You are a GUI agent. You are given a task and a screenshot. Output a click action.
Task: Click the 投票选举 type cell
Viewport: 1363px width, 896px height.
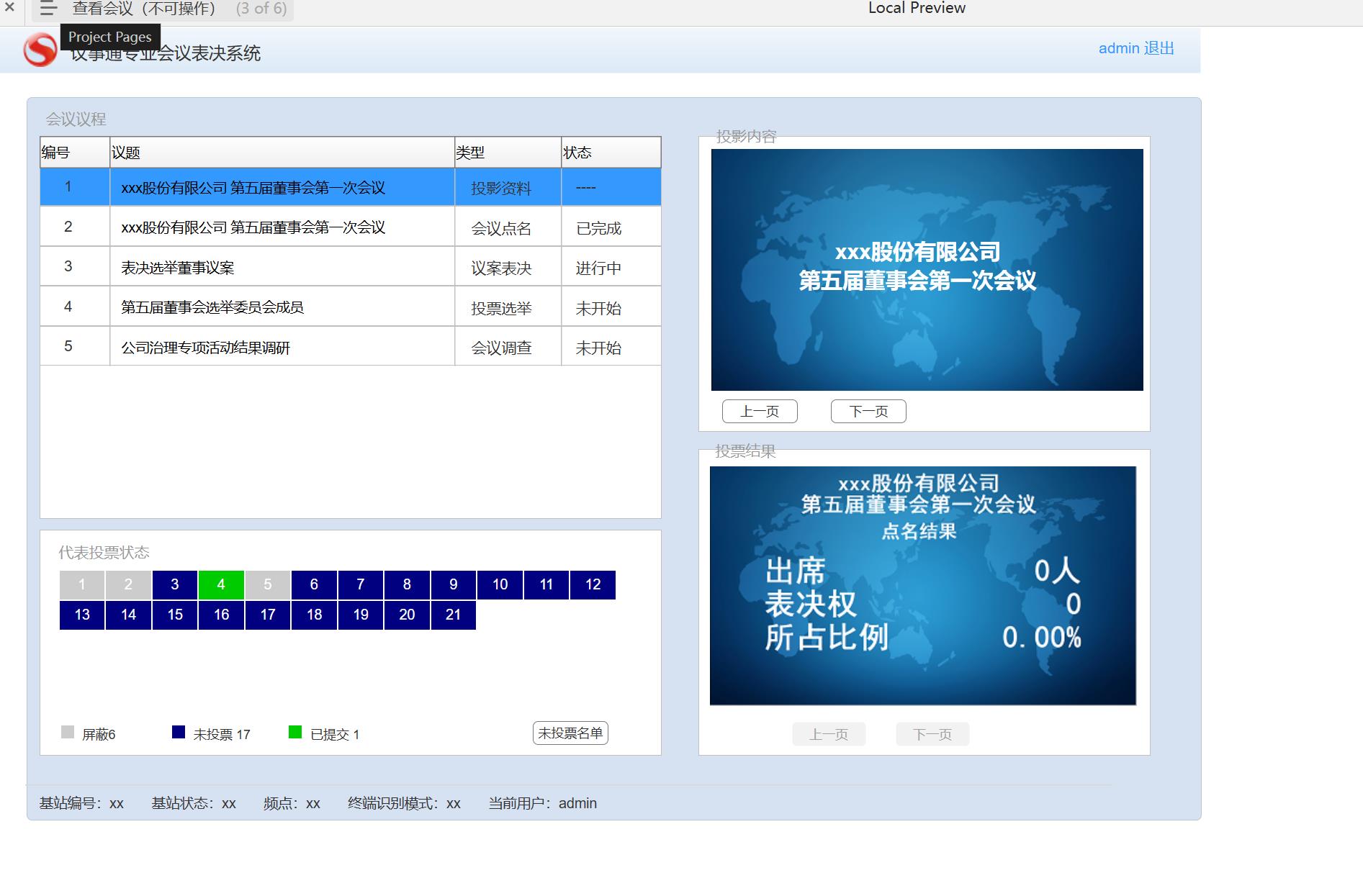coord(508,307)
